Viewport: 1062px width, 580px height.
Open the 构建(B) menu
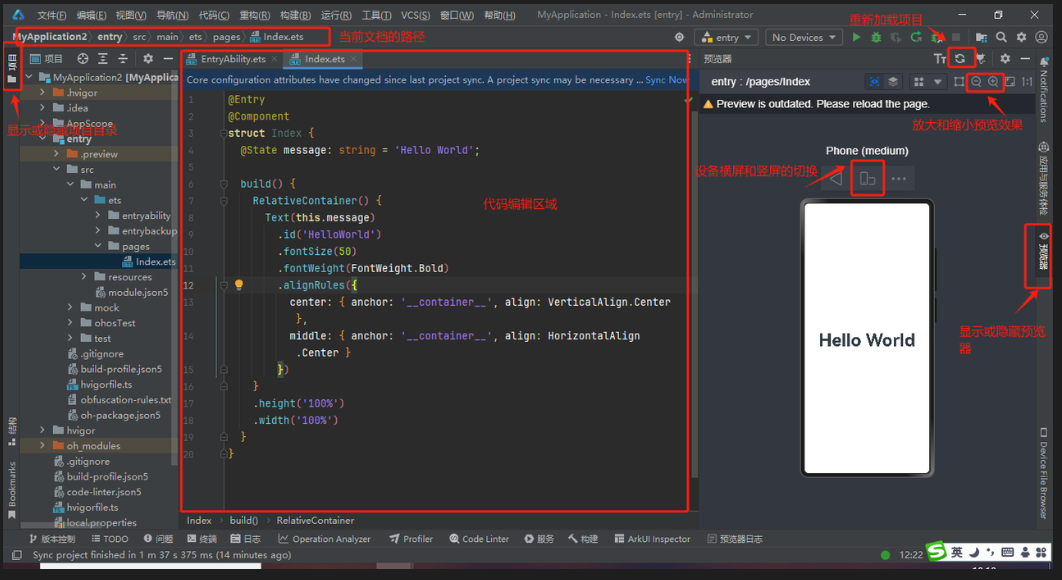click(295, 15)
